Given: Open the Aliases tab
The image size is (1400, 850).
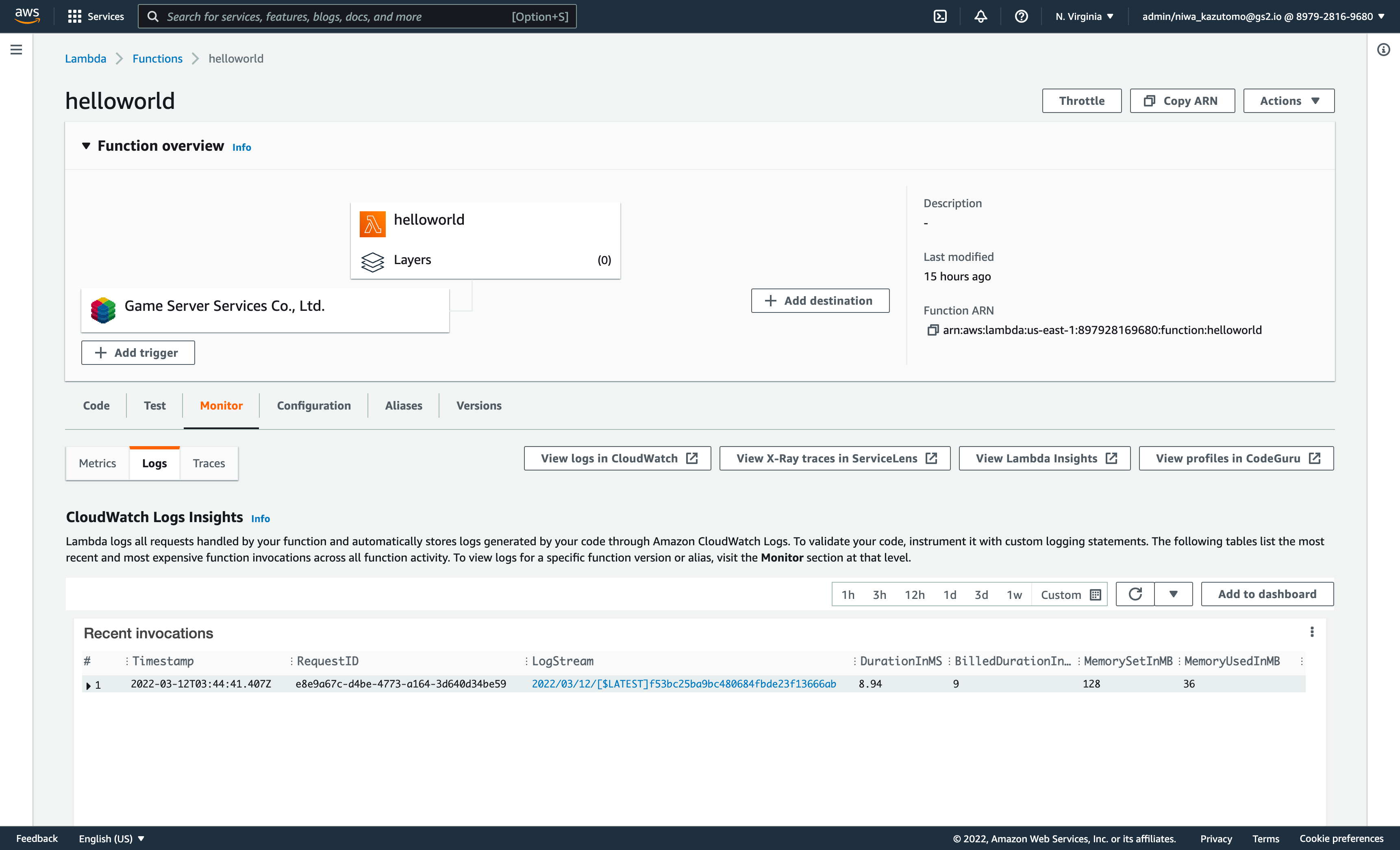Looking at the screenshot, I should tap(403, 405).
